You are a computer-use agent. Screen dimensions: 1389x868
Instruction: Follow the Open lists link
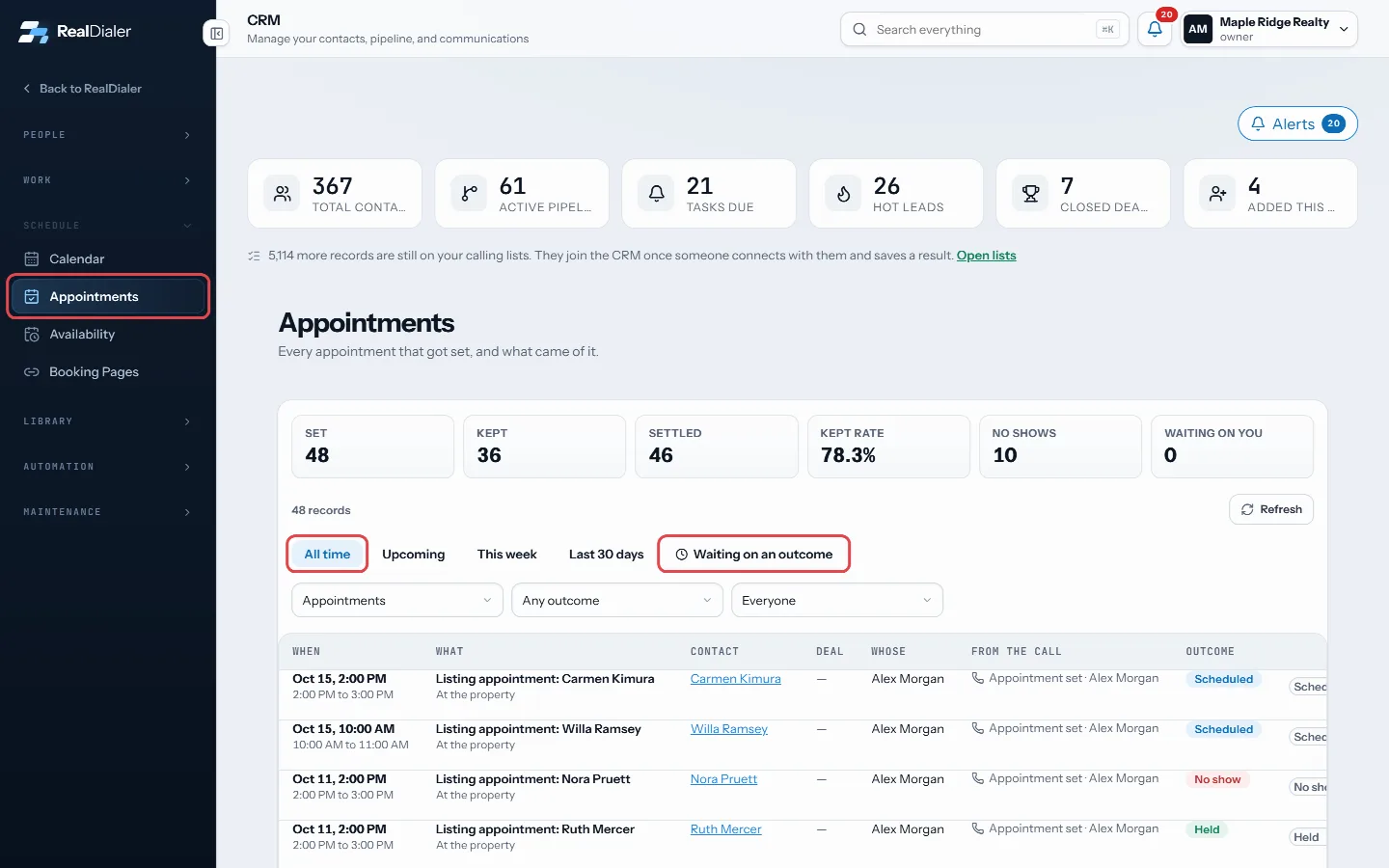coord(986,256)
